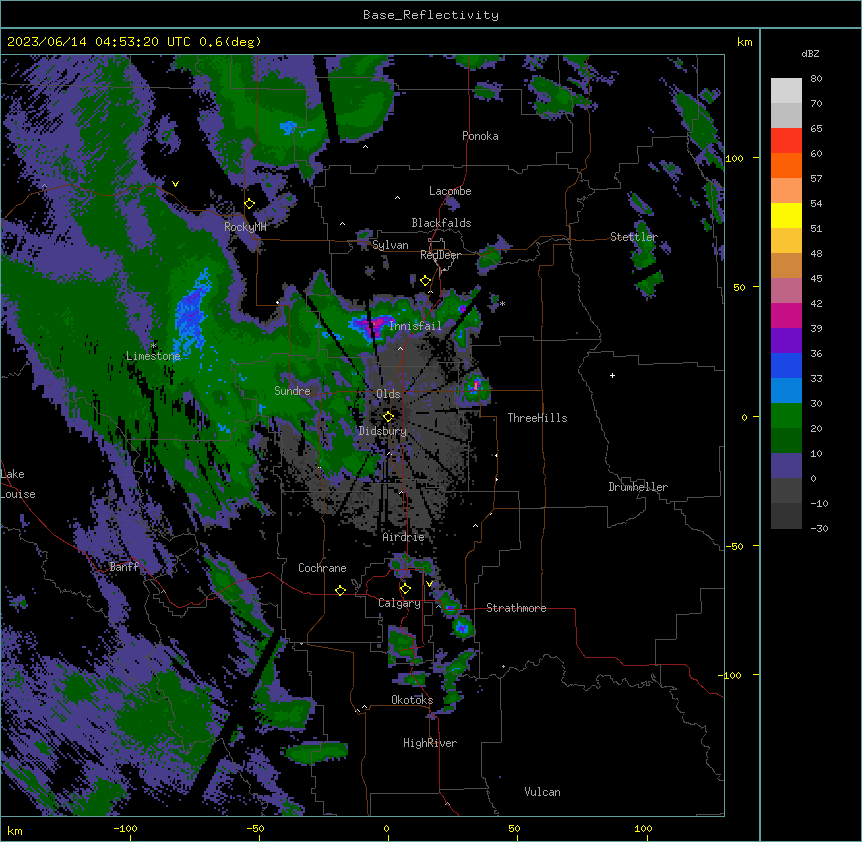
Task: Click the Blackfalds city label
Action: click(441, 223)
